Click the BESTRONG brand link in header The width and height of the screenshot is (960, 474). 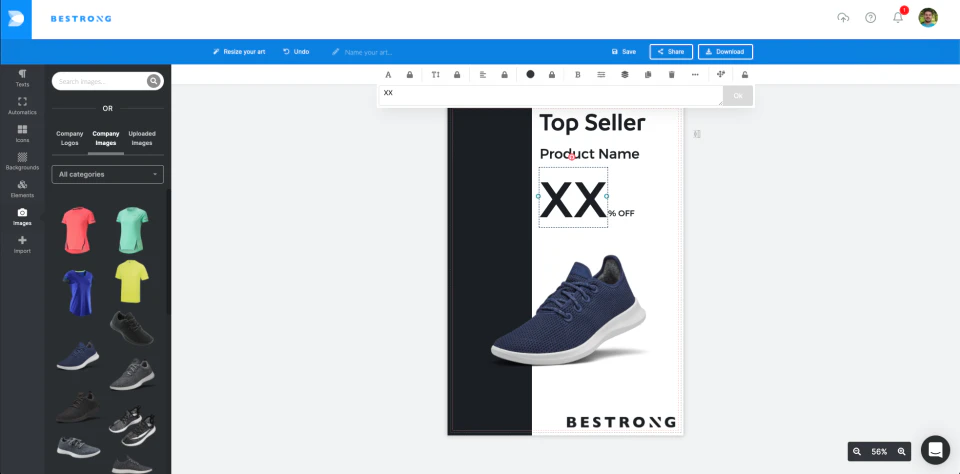click(x=81, y=19)
